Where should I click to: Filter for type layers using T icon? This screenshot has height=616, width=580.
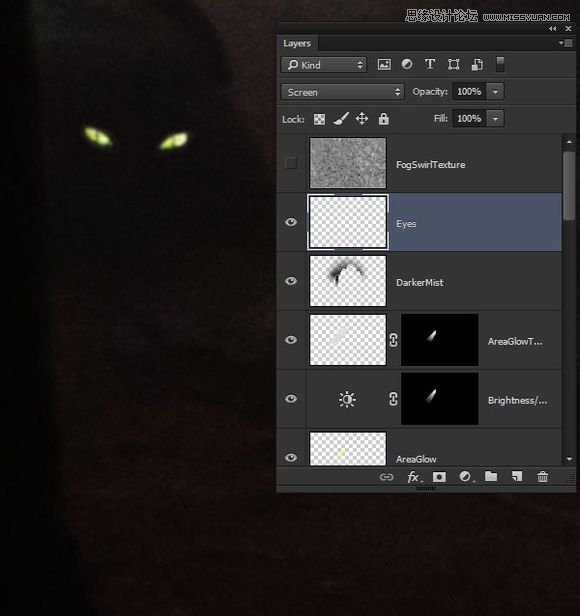coord(430,64)
